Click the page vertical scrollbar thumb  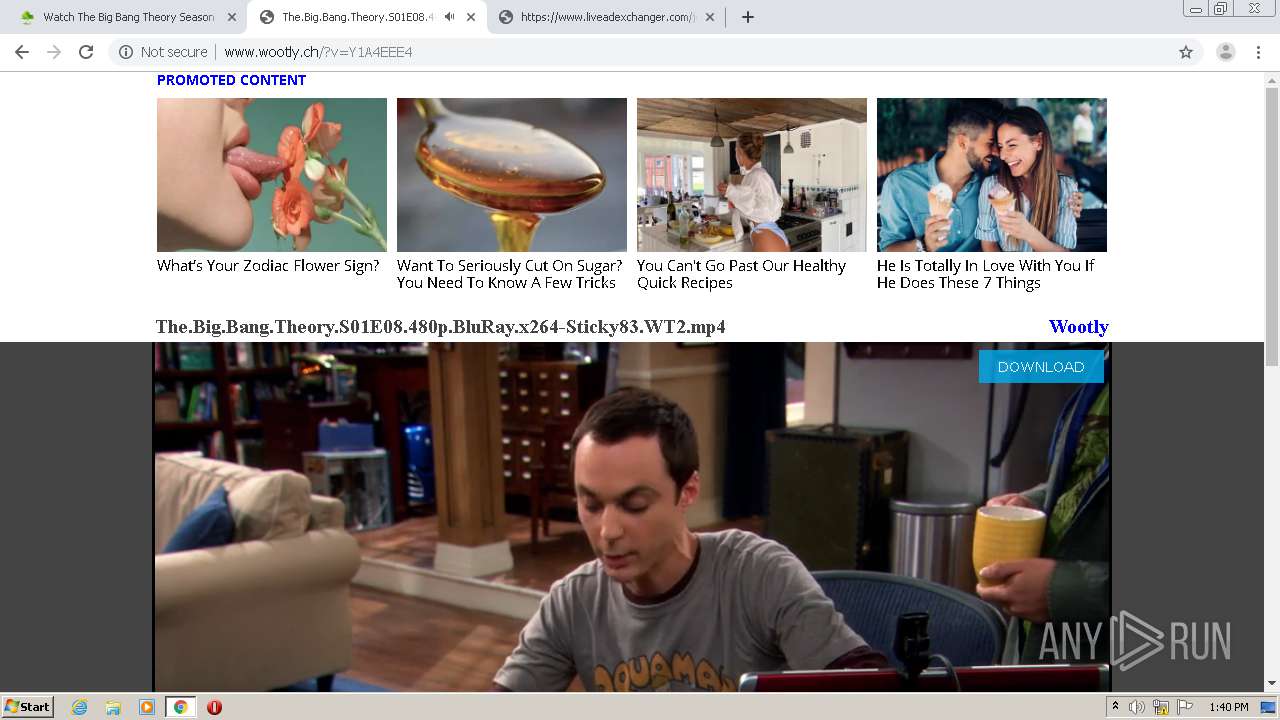point(1272,227)
